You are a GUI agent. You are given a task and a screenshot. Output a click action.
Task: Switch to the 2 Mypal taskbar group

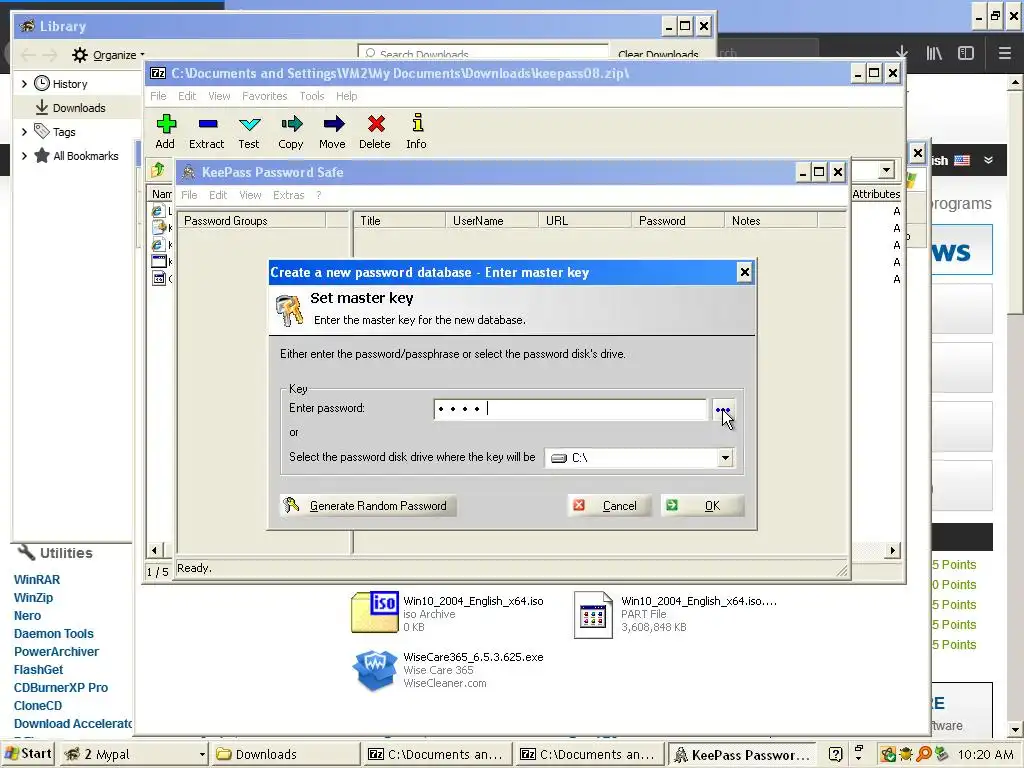[134, 754]
